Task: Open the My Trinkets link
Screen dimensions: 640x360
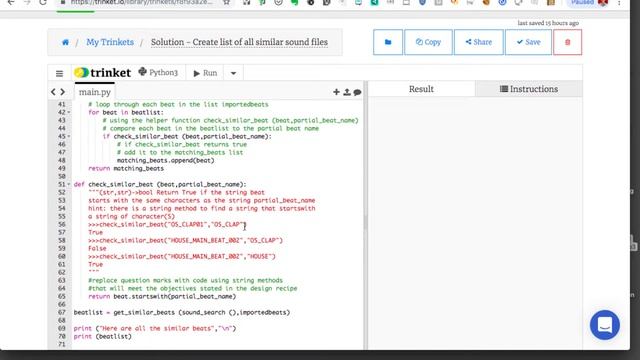Action: pyautogui.click(x=110, y=42)
